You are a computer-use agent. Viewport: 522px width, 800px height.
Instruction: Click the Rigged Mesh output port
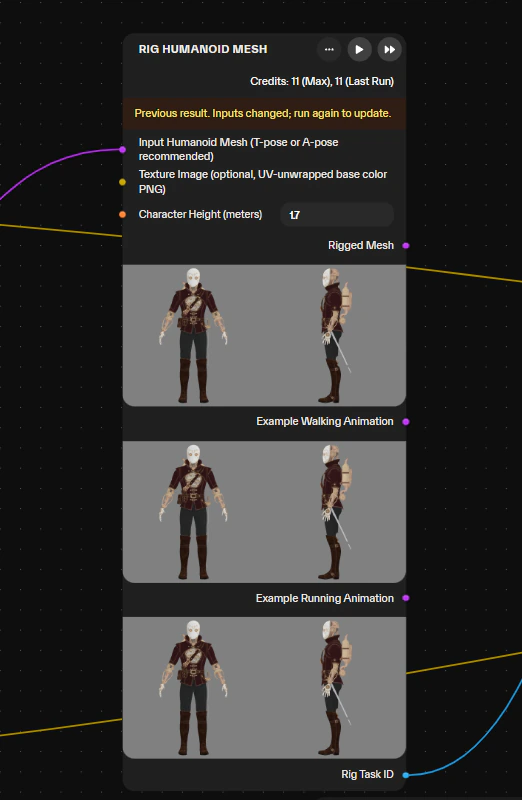406,245
